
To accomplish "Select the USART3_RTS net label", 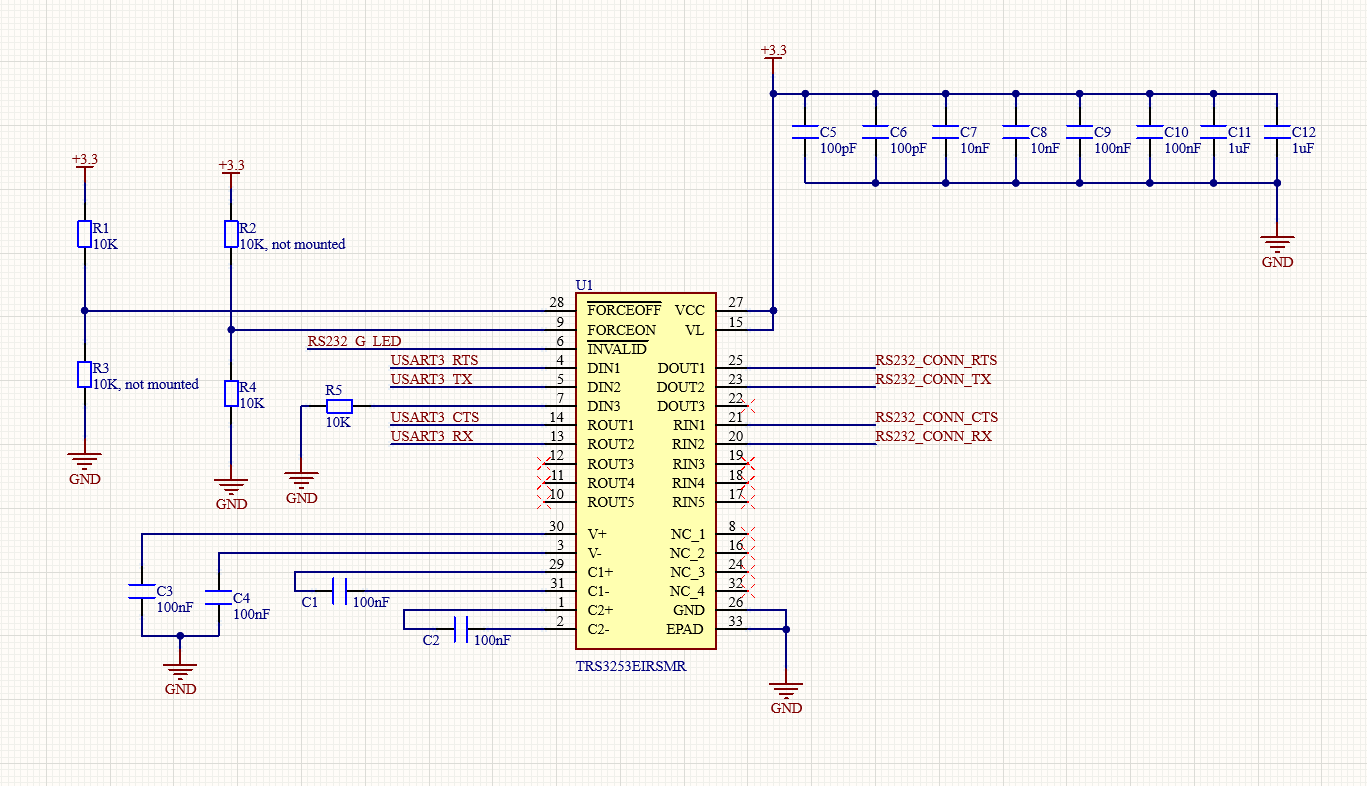I will (x=434, y=360).
